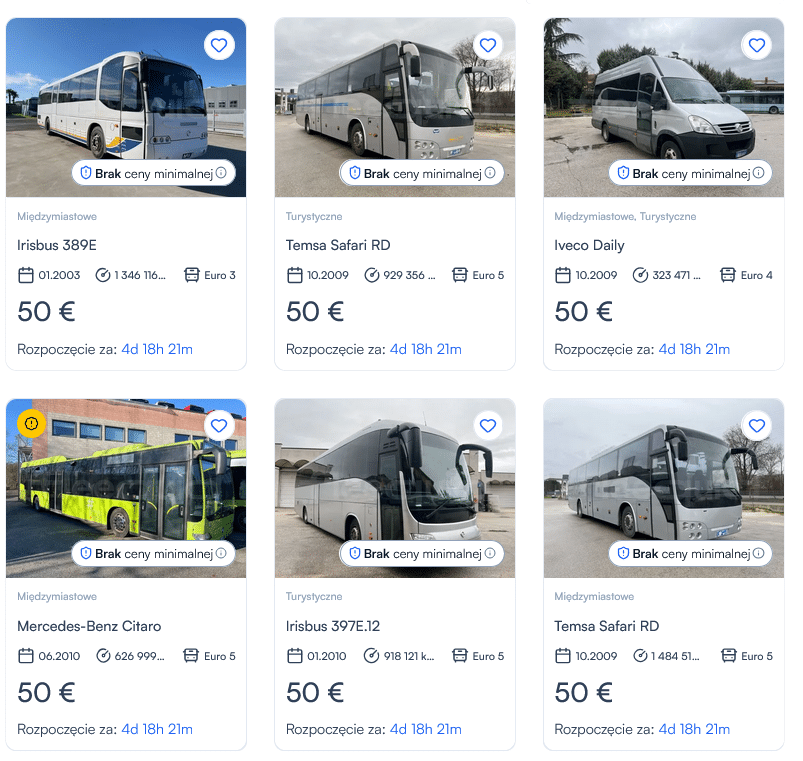
Task: Click heart icon on Międzymiastowe Temsa Safari card
Action: [756, 426]
